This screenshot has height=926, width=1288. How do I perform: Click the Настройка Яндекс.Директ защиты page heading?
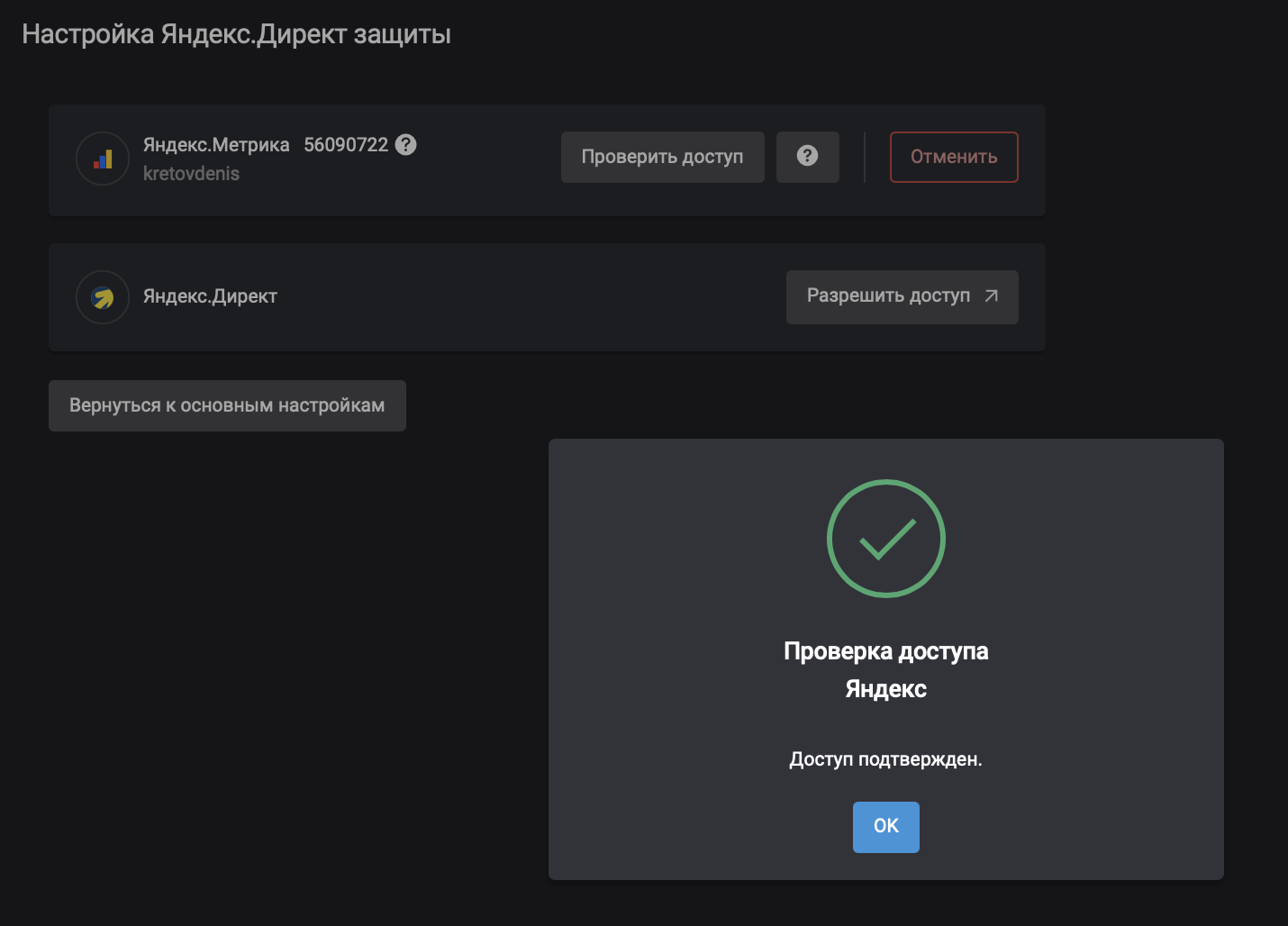click(x=236, y=34)
